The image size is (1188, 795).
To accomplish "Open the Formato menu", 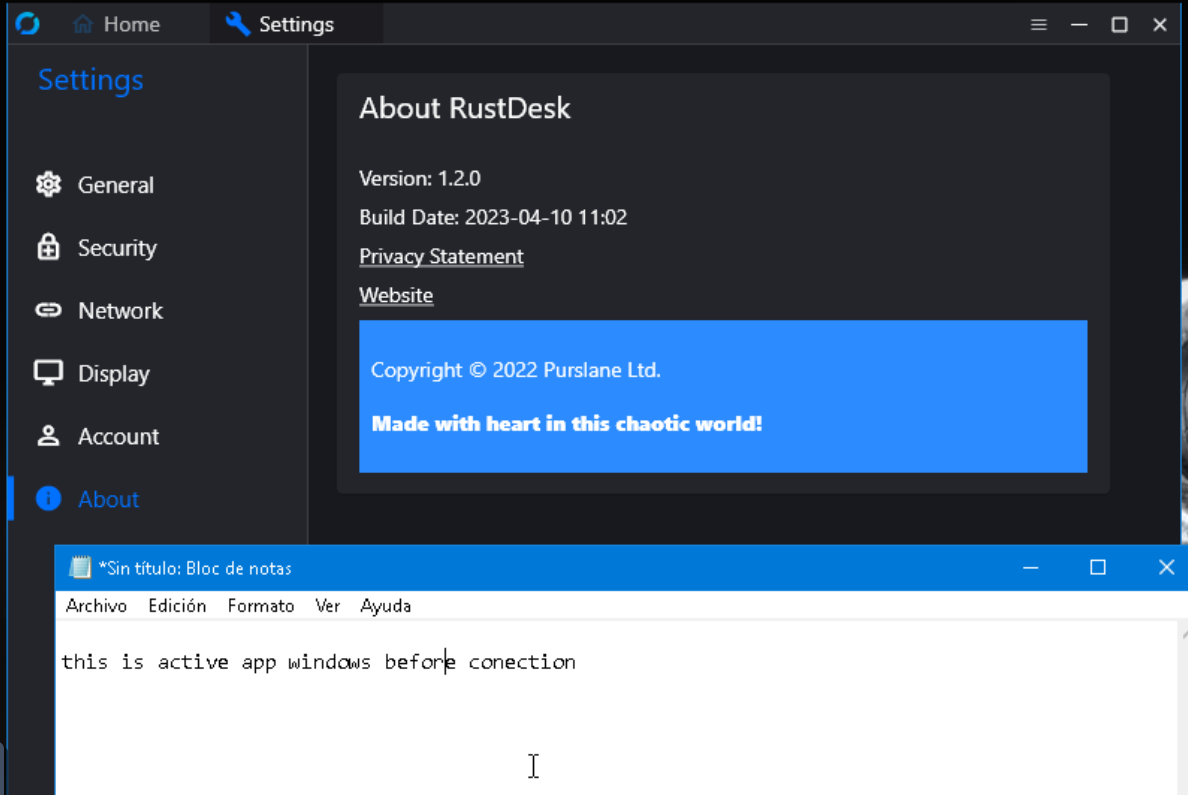I will (x=261, y=605).
